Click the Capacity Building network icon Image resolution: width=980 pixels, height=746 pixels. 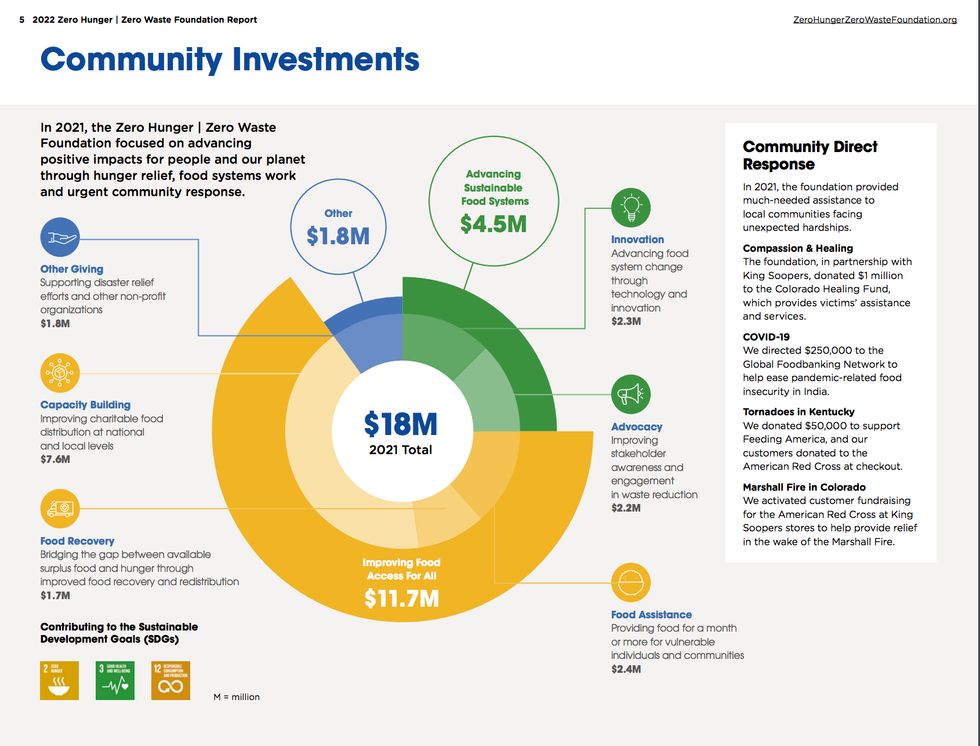(59, 372)
